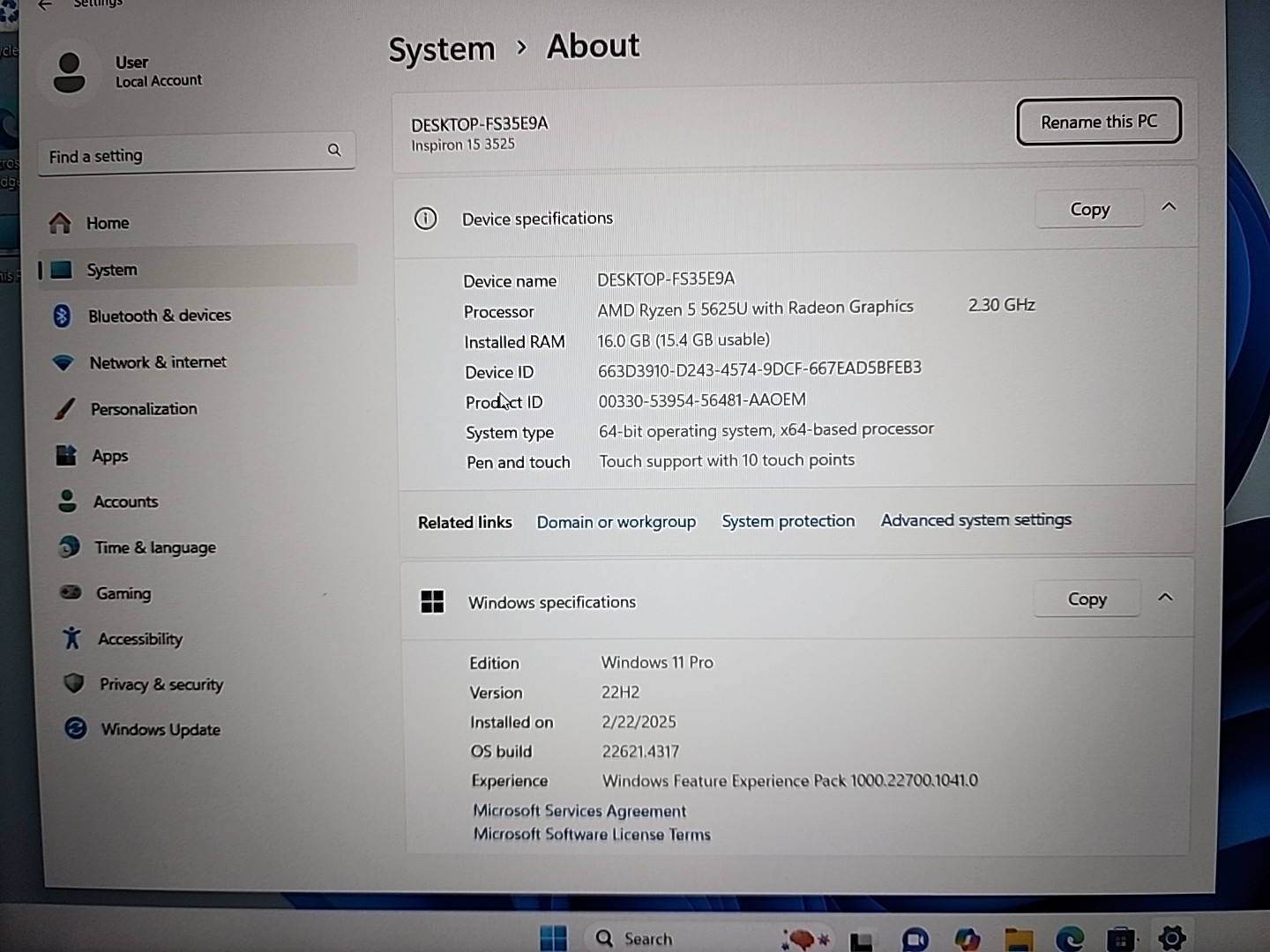
Task: Click the Accessibility figure icon
Action: pos(72,638)
